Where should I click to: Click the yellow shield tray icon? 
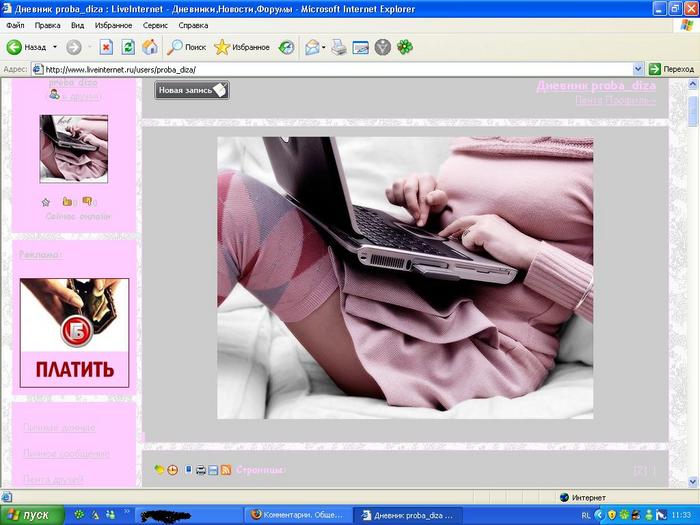click(612, 515)
